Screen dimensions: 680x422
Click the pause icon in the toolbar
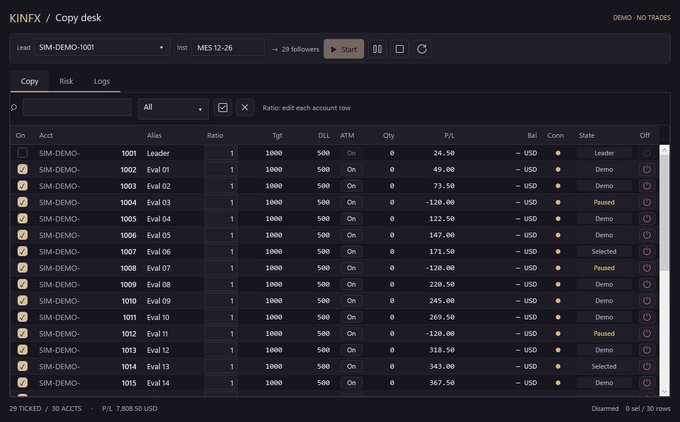pos(377,49)
